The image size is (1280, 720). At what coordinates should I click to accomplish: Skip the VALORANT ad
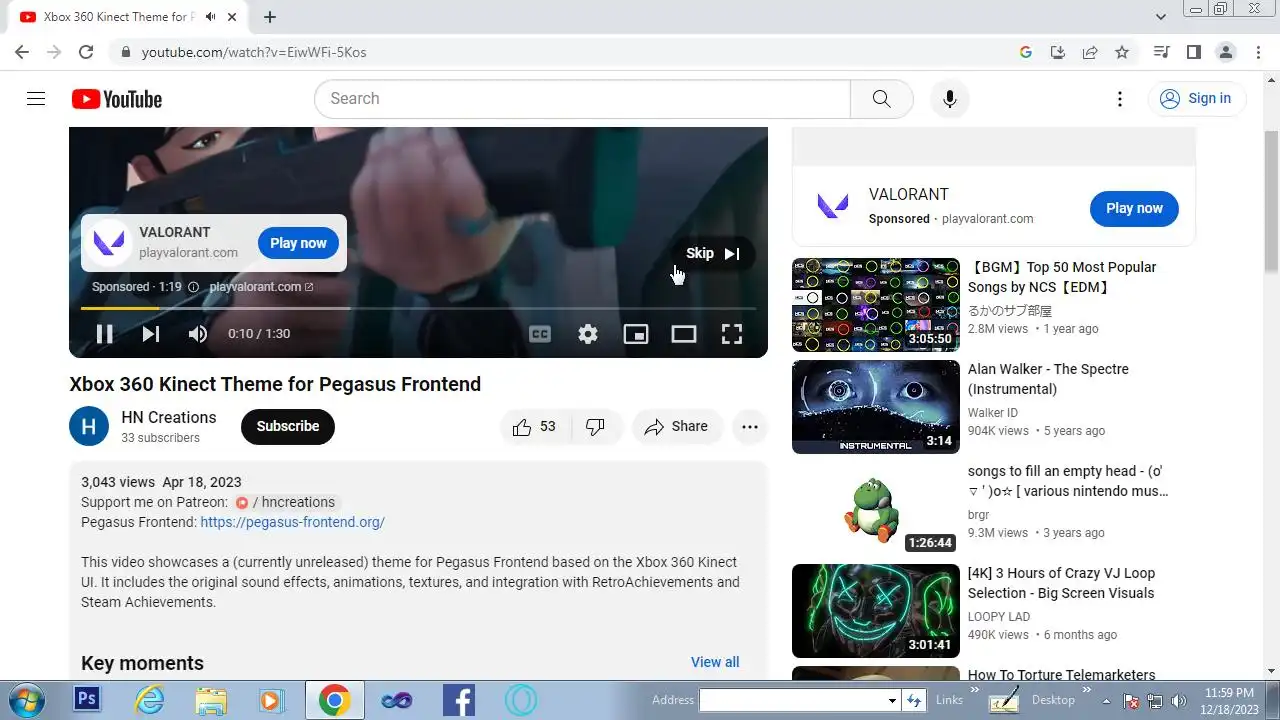click(x=713, y=253)
